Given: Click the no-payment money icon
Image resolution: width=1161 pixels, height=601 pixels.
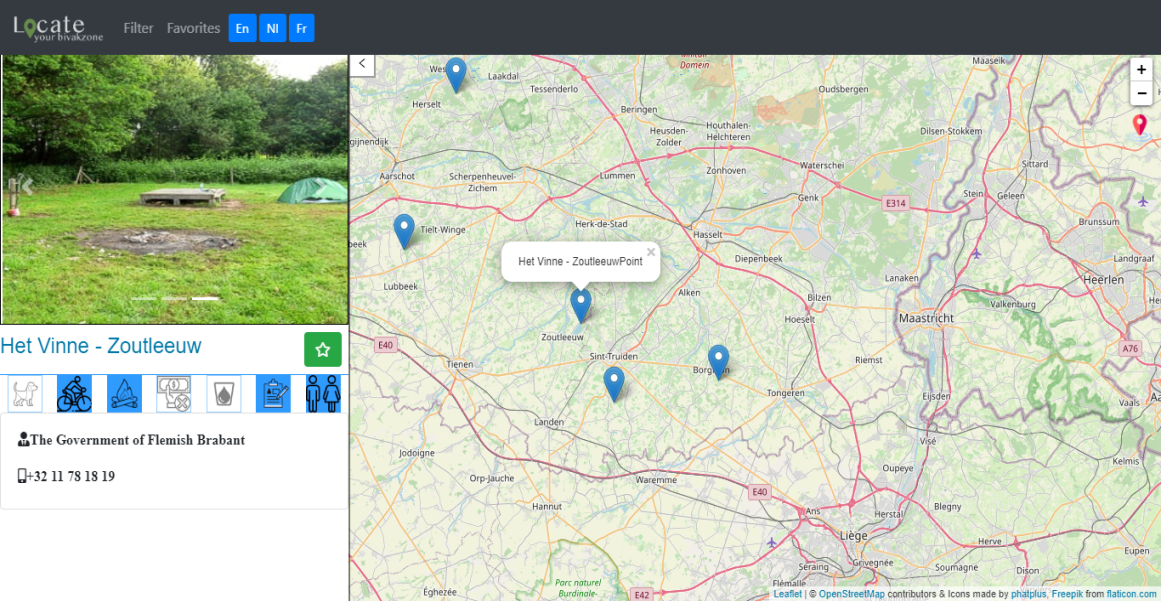Looking at the screenshot, I should coord(174,394).
